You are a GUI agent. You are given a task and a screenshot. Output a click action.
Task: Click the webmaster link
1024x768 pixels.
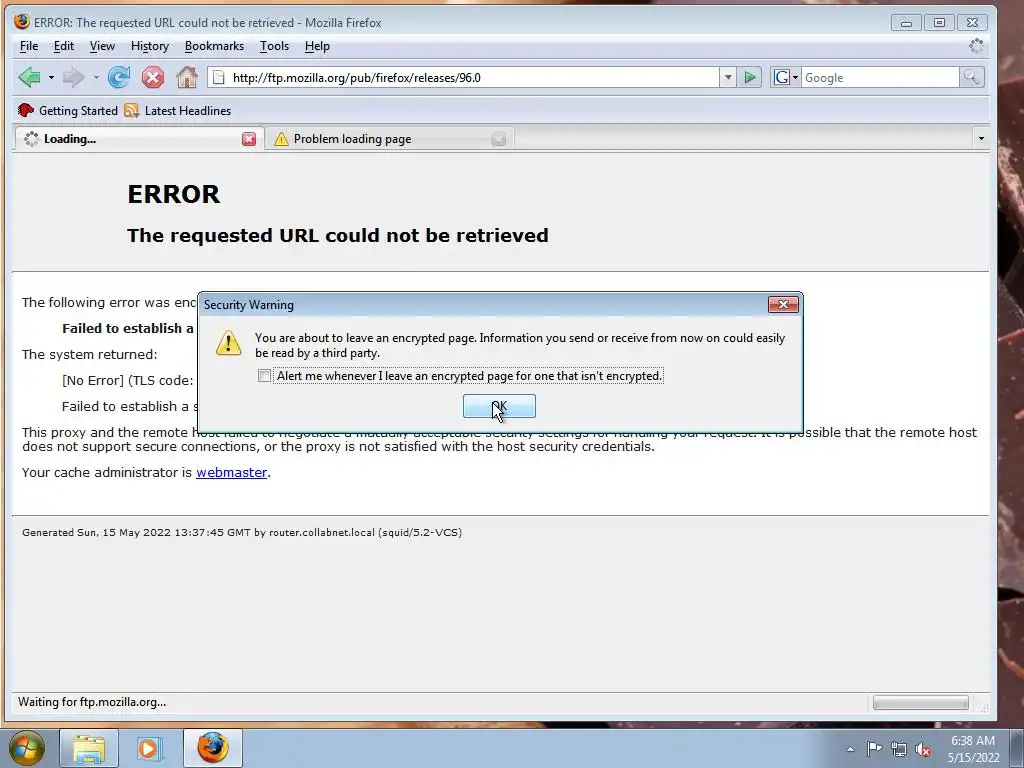[x=231, y=472]
